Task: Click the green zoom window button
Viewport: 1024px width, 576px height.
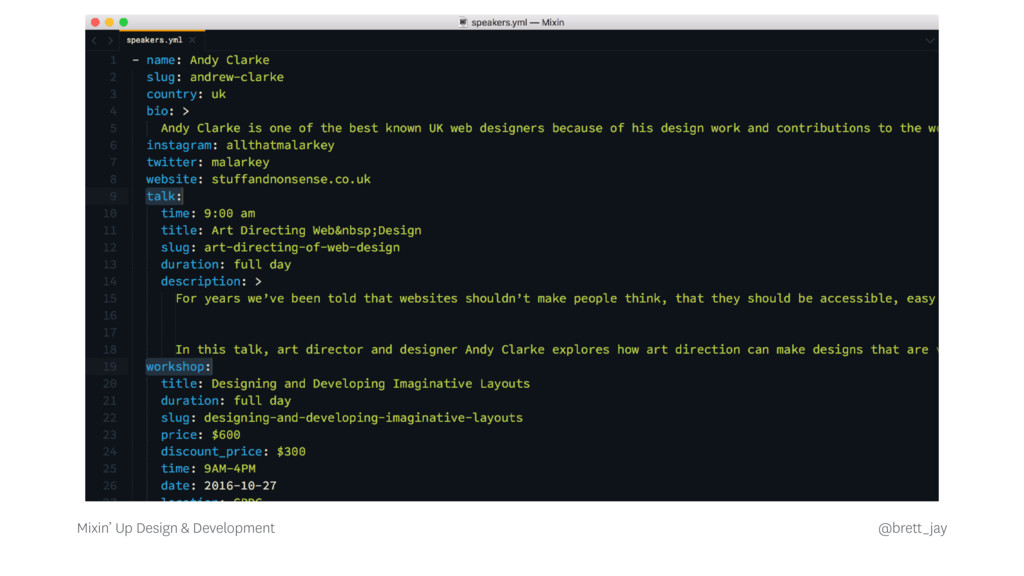Action: tap(124, 22)
